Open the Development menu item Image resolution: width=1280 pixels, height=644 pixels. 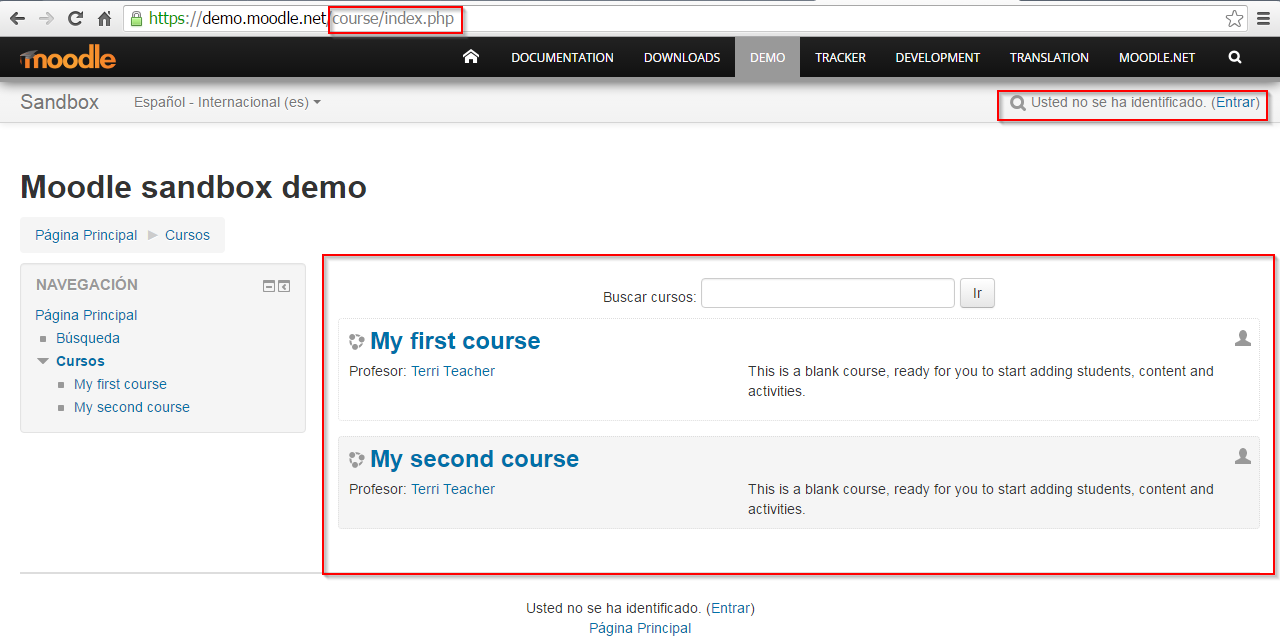coord(938,57)
